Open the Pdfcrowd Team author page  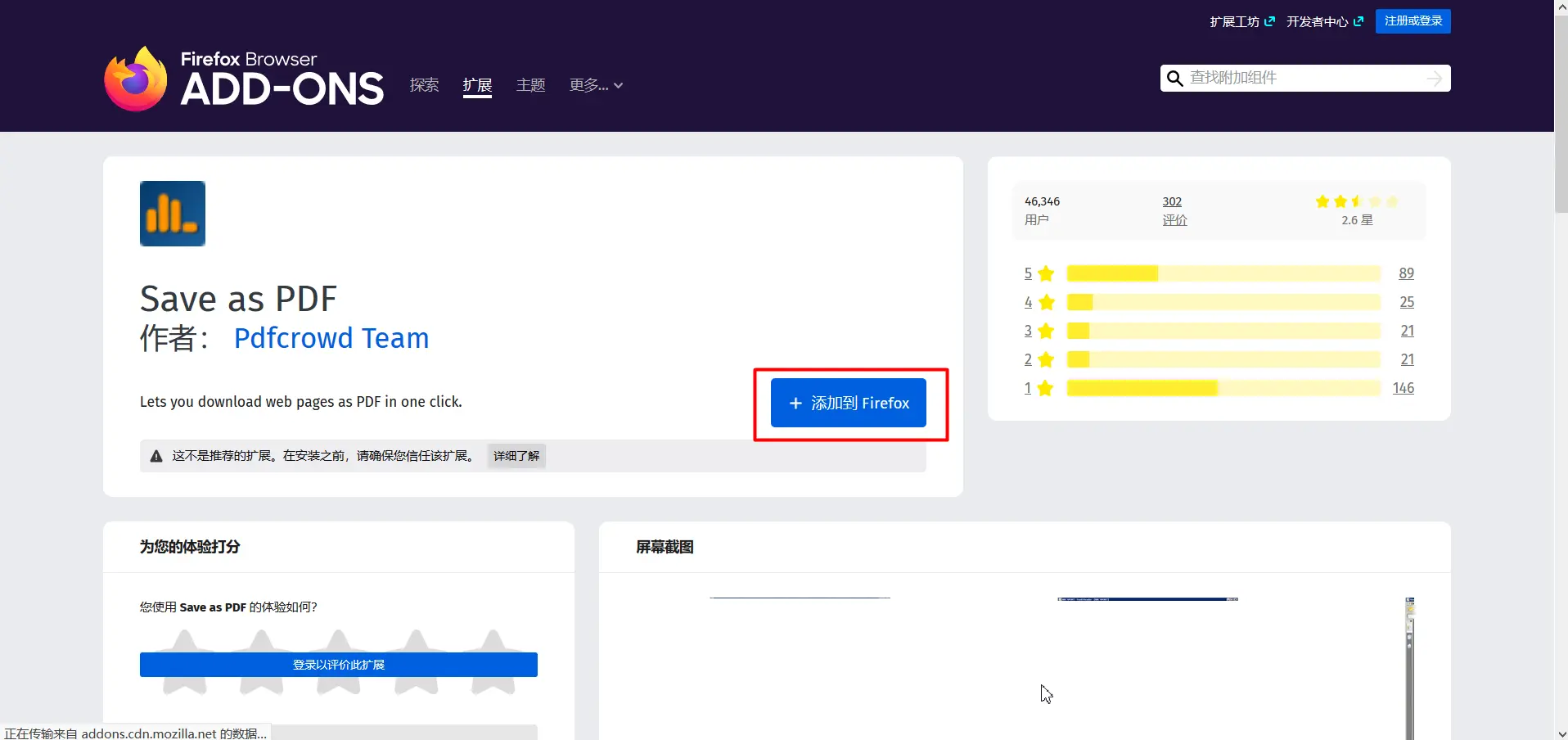click(x=331, y=338)
